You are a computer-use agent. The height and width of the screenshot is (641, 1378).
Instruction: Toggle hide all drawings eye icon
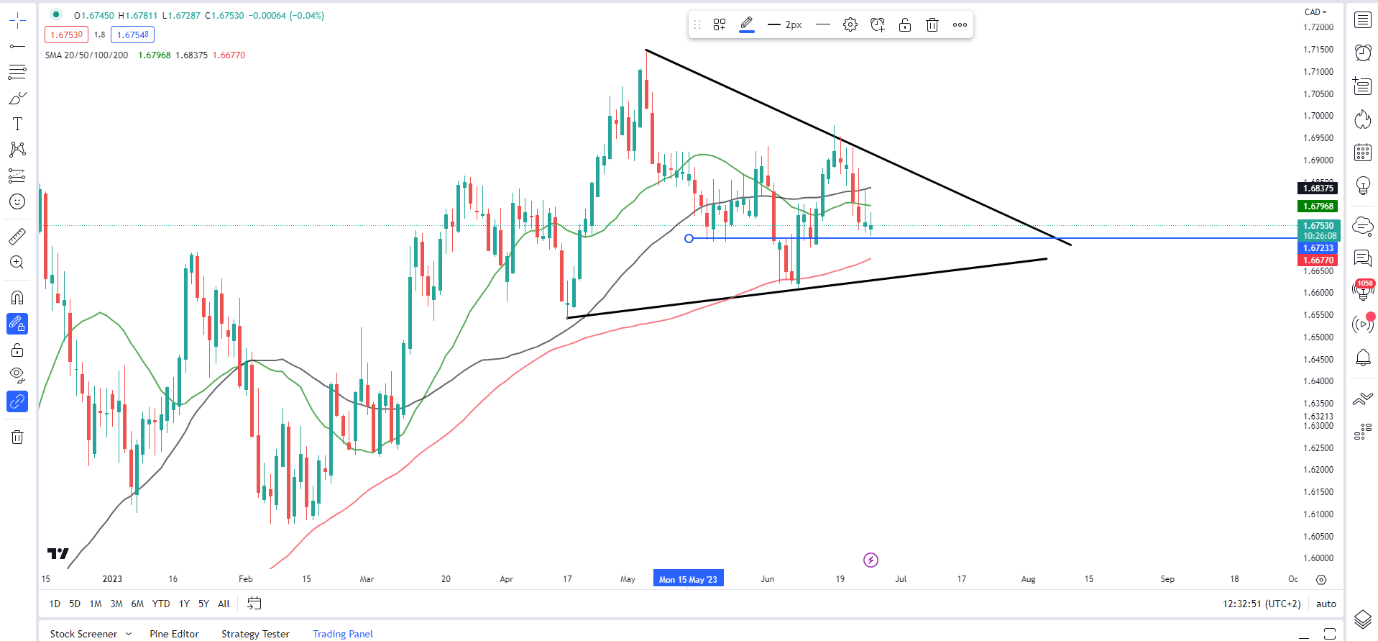(x=17, y=375)
